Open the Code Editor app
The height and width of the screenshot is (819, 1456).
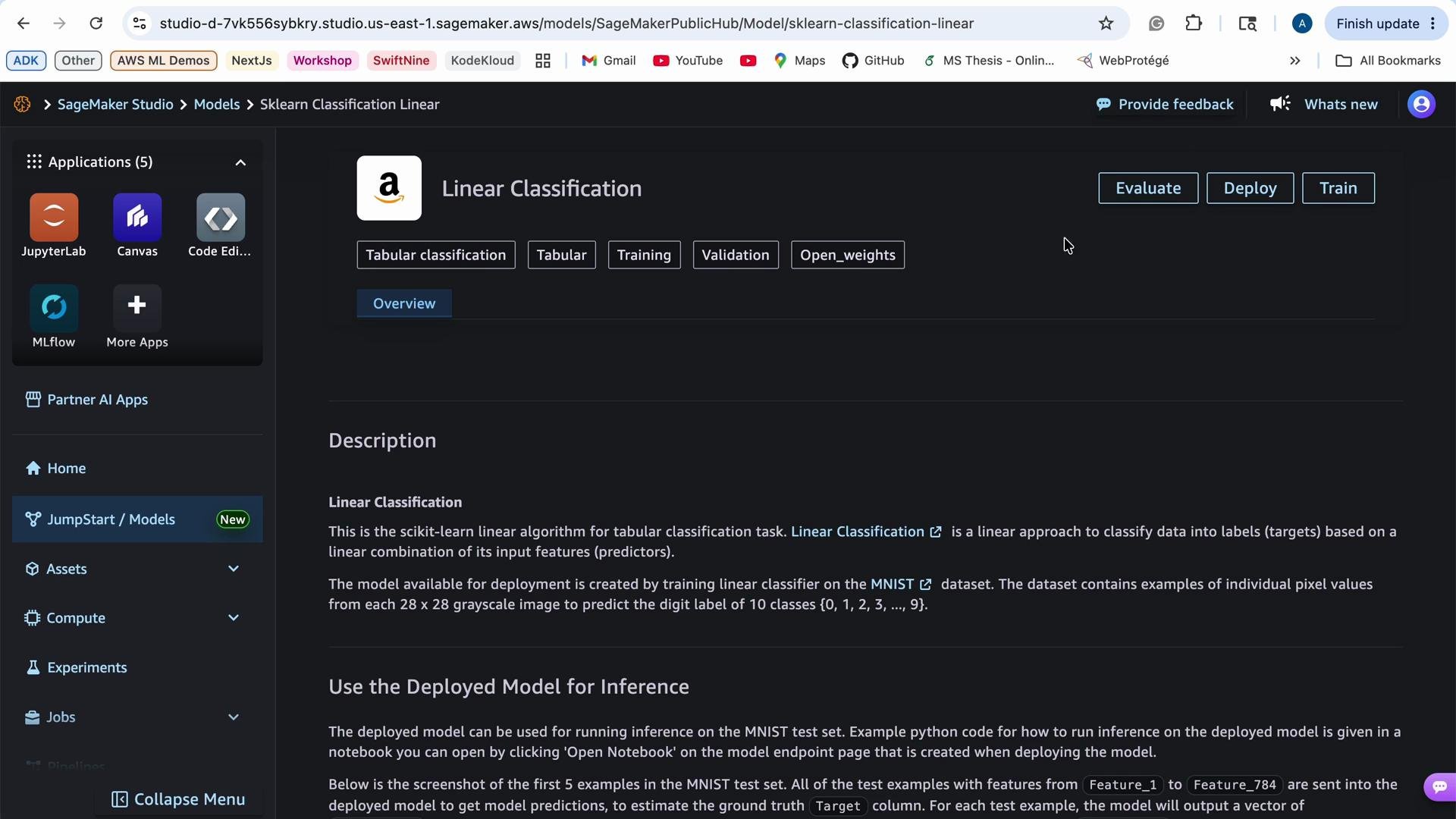pos(221,218)
